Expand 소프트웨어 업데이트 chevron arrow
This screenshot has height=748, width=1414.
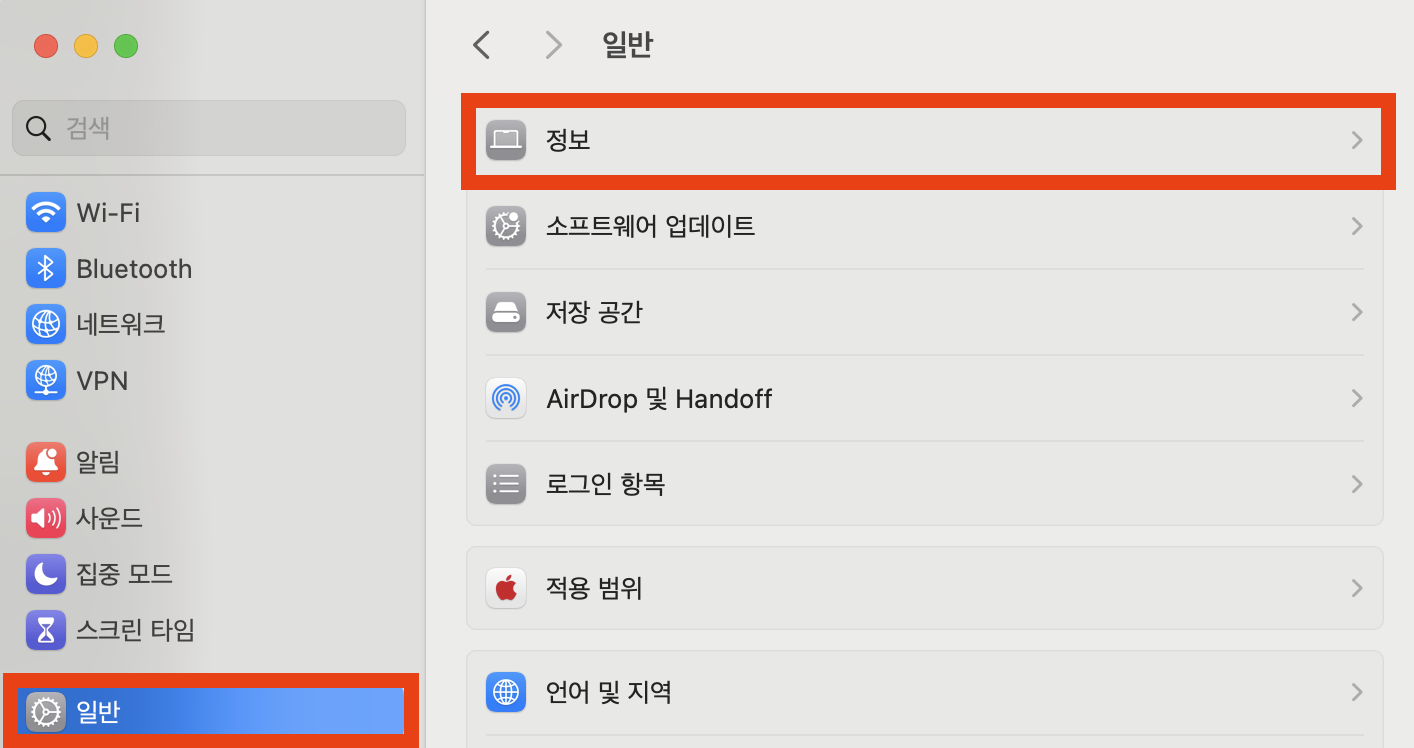[1357, 226]
